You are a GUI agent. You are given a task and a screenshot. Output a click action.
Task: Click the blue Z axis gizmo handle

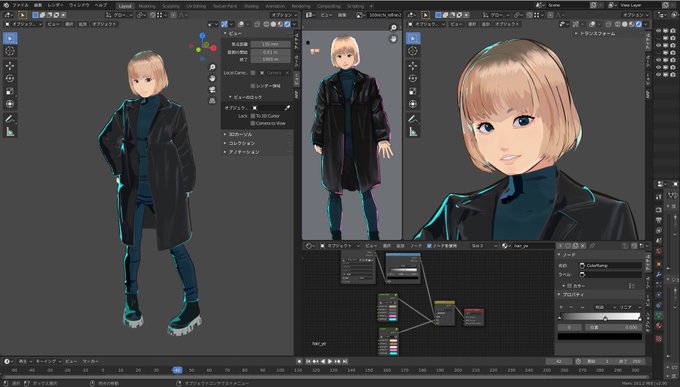(x=202, y=35)
